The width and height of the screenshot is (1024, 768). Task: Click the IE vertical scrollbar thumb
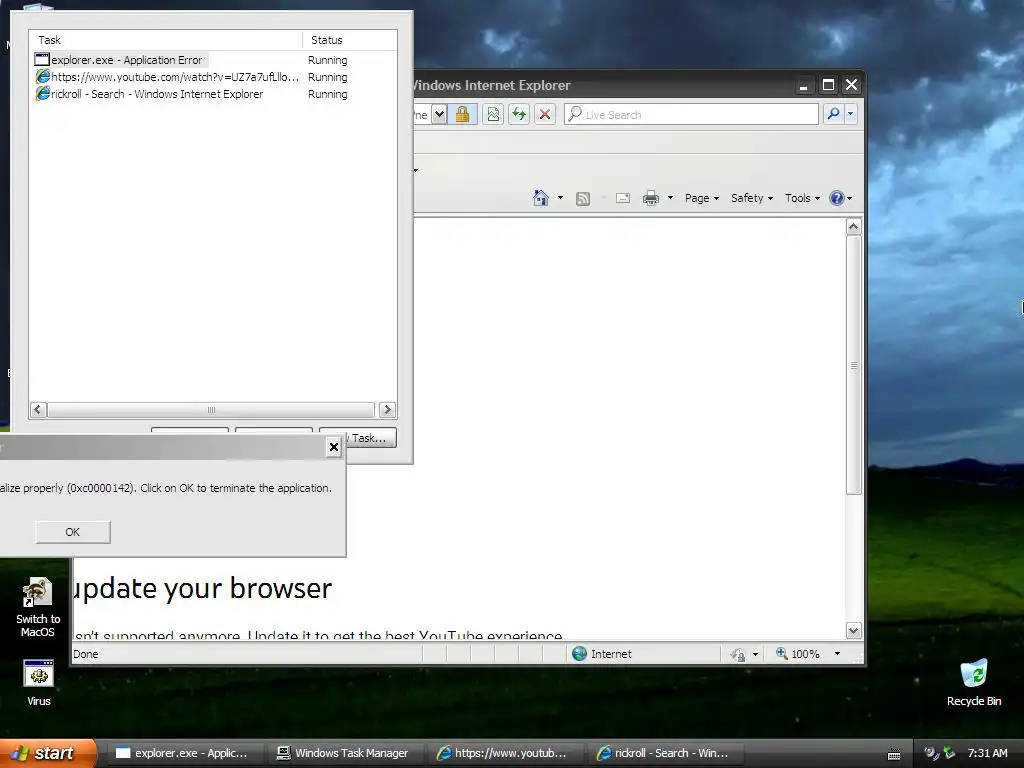pyautogui.click(x=854, y=365)
